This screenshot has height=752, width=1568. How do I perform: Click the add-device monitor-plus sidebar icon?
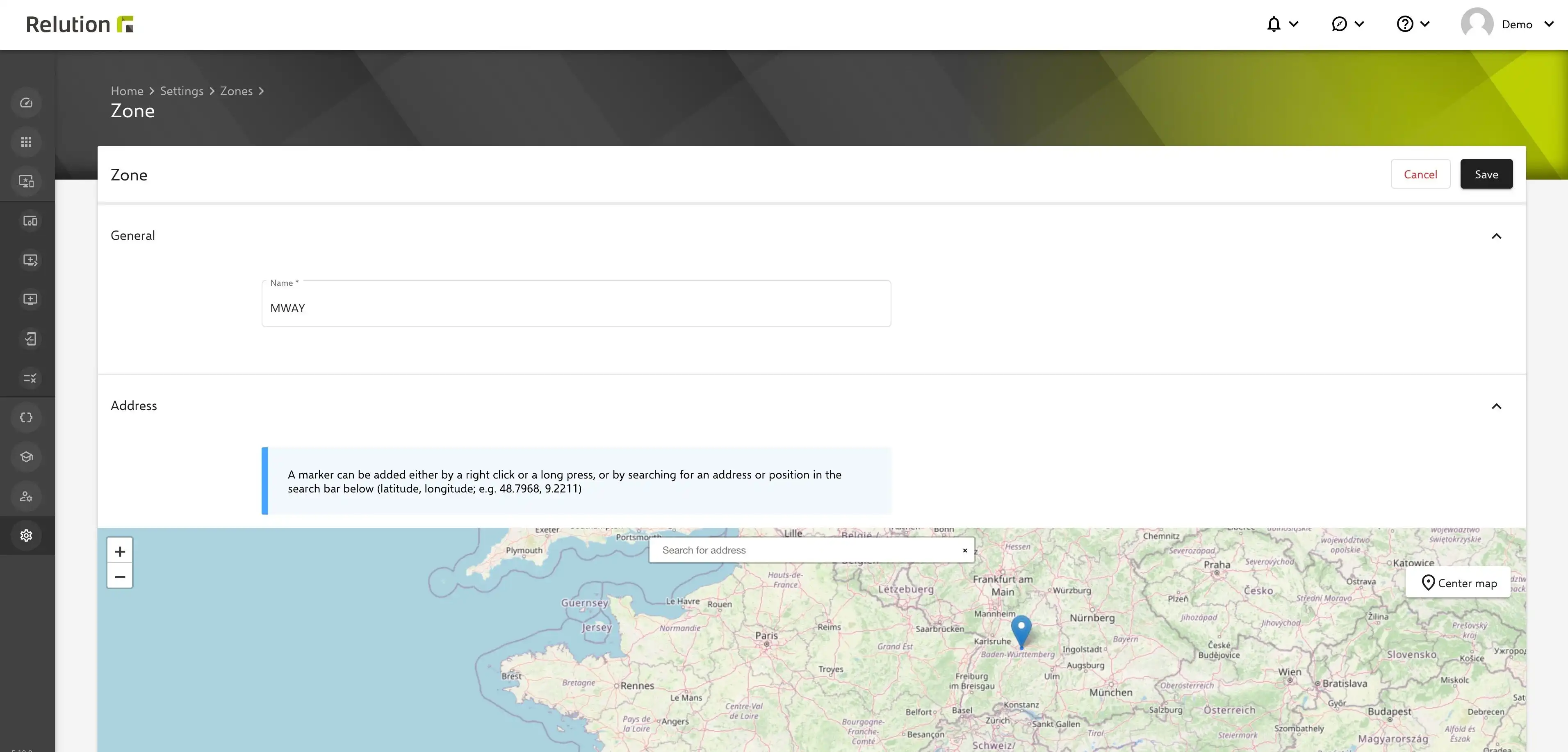(x=30, y=299)
